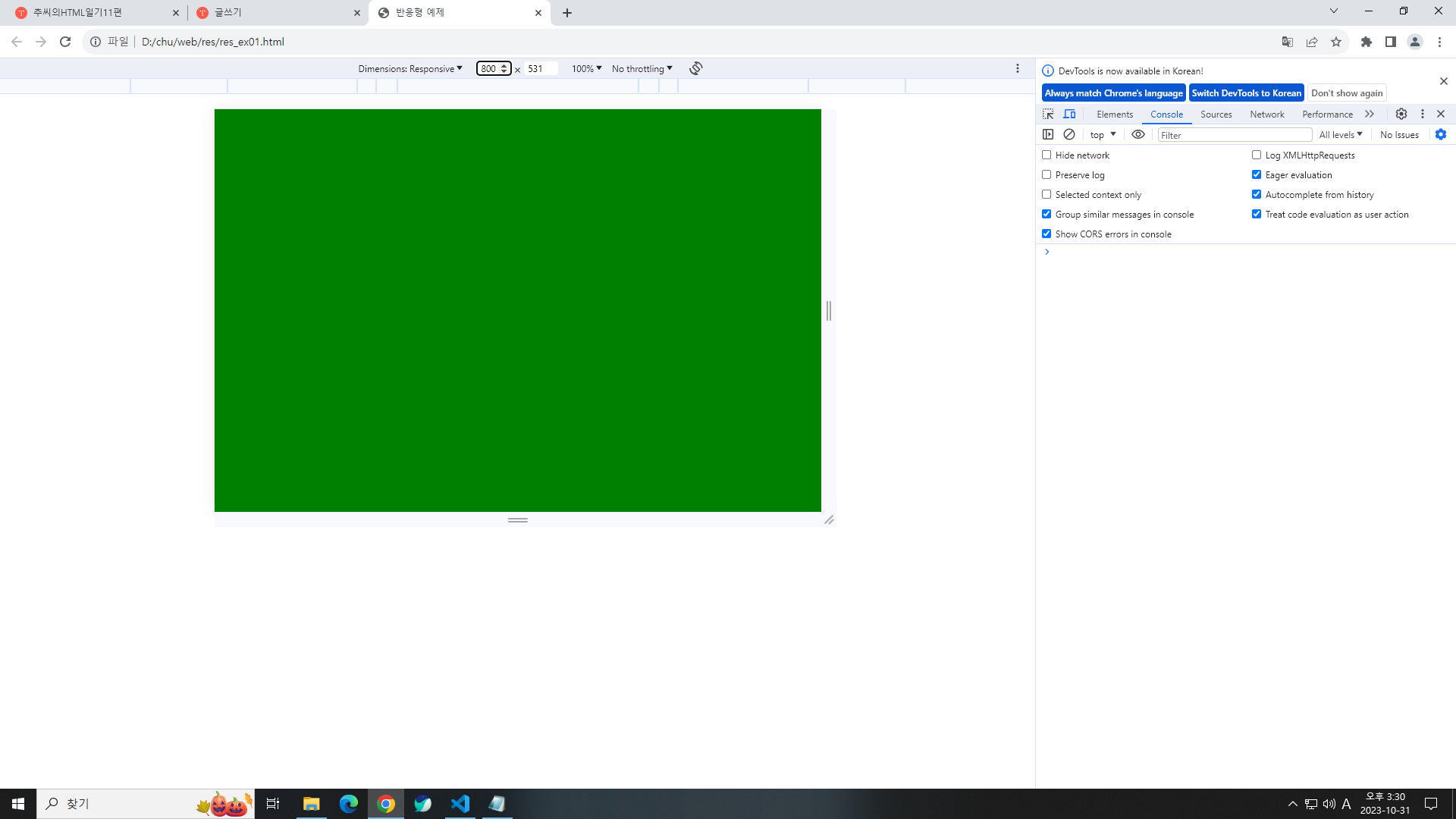Click the Don't show again button
Image resolution: width=1456 pixels, height=819 pixels.
(x=1347, y=93)
